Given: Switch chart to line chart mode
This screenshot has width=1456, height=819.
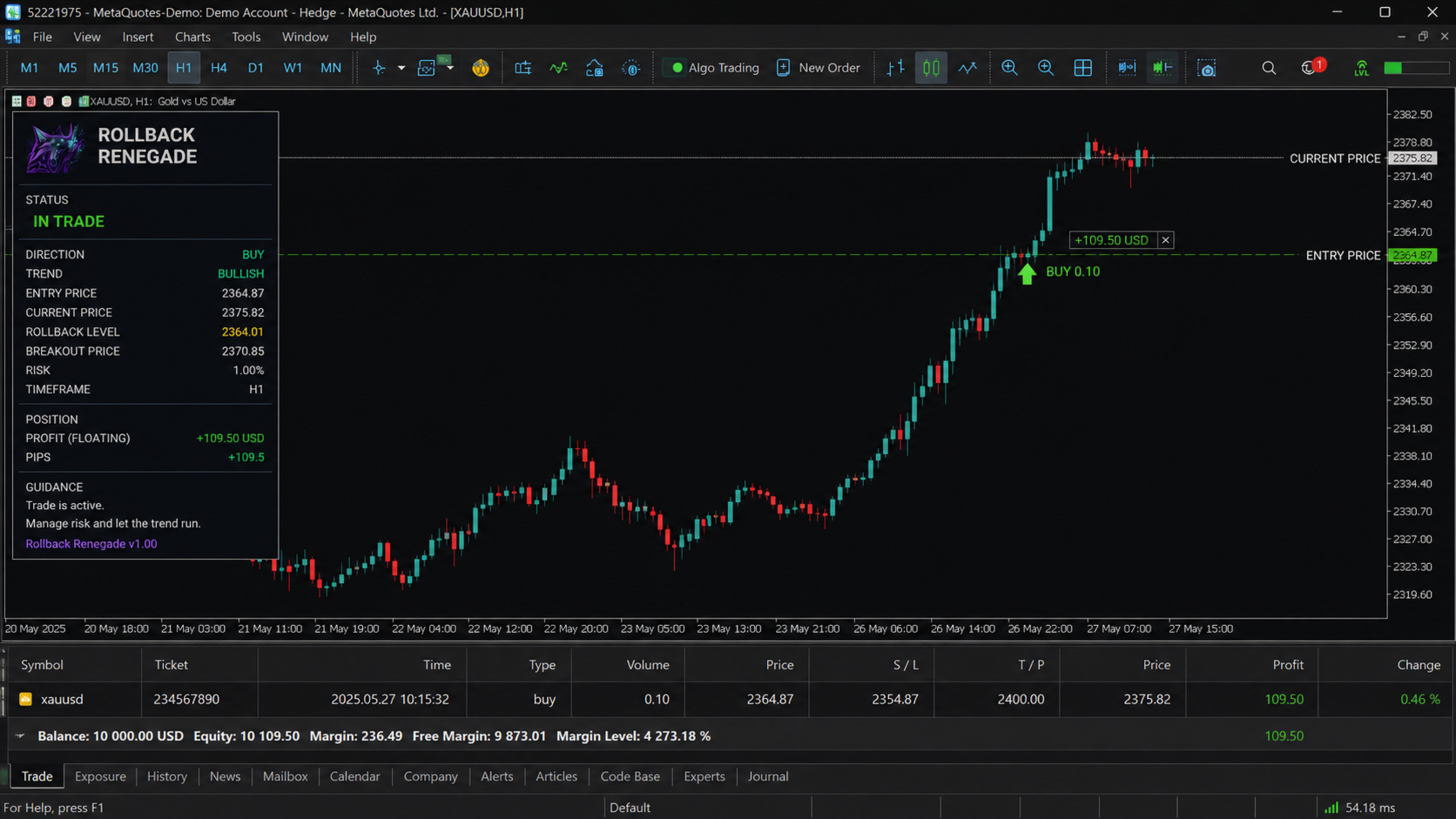Looking at the screenshot, I should click(x=967, y=68).
